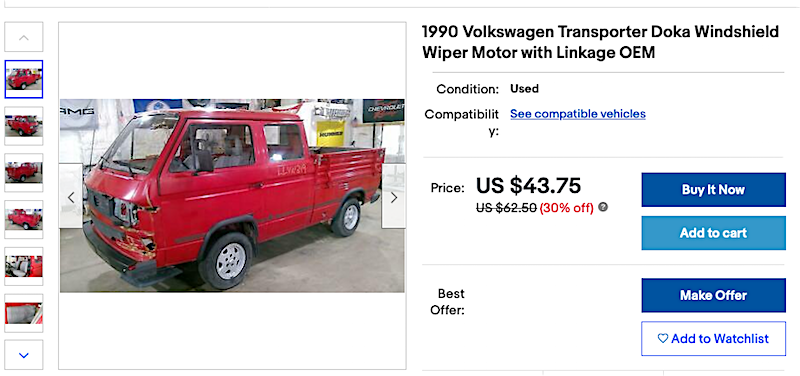Click the main red Volkswagen truck photo
The image size is (800, 376).
tap(232, 195)
